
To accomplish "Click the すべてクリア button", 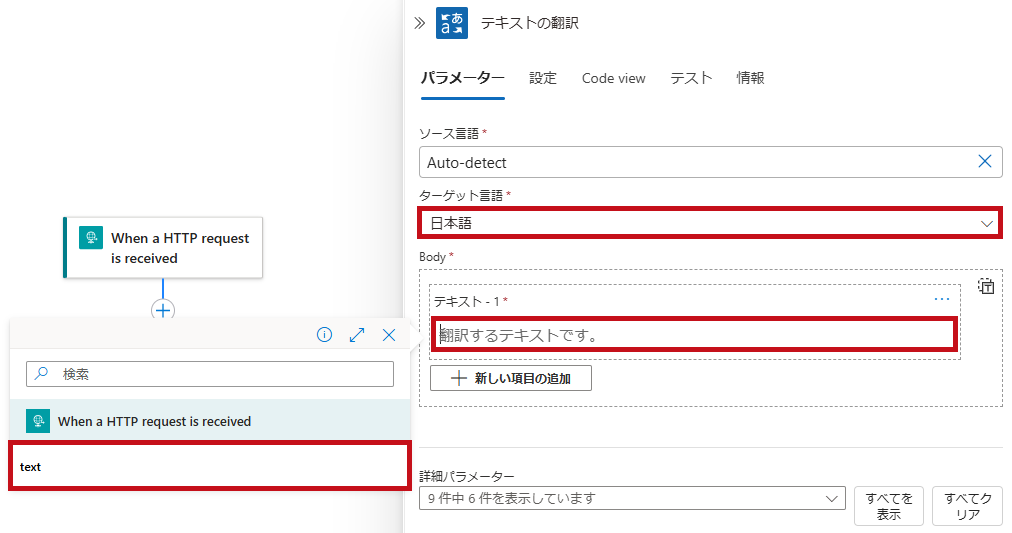I will point(967,506).
